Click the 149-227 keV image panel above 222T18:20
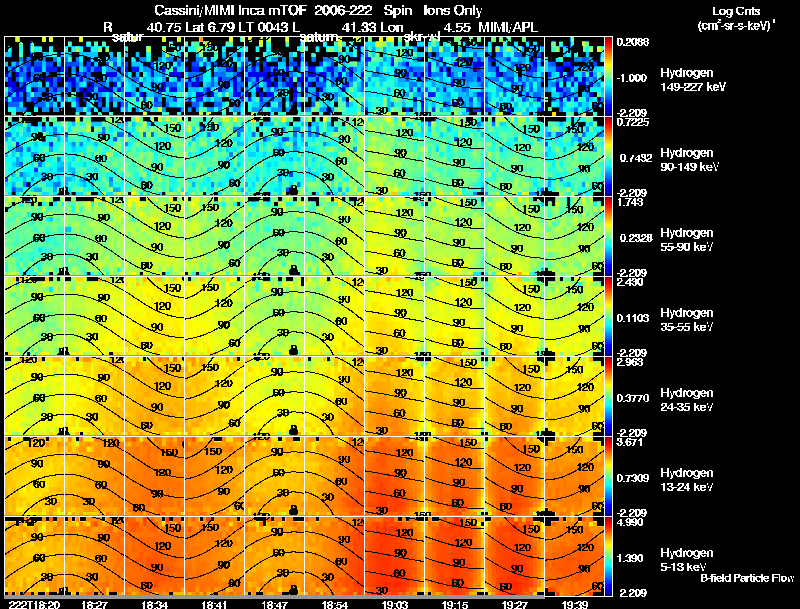This screenshot has width=800, height=609. pos(34,75)
